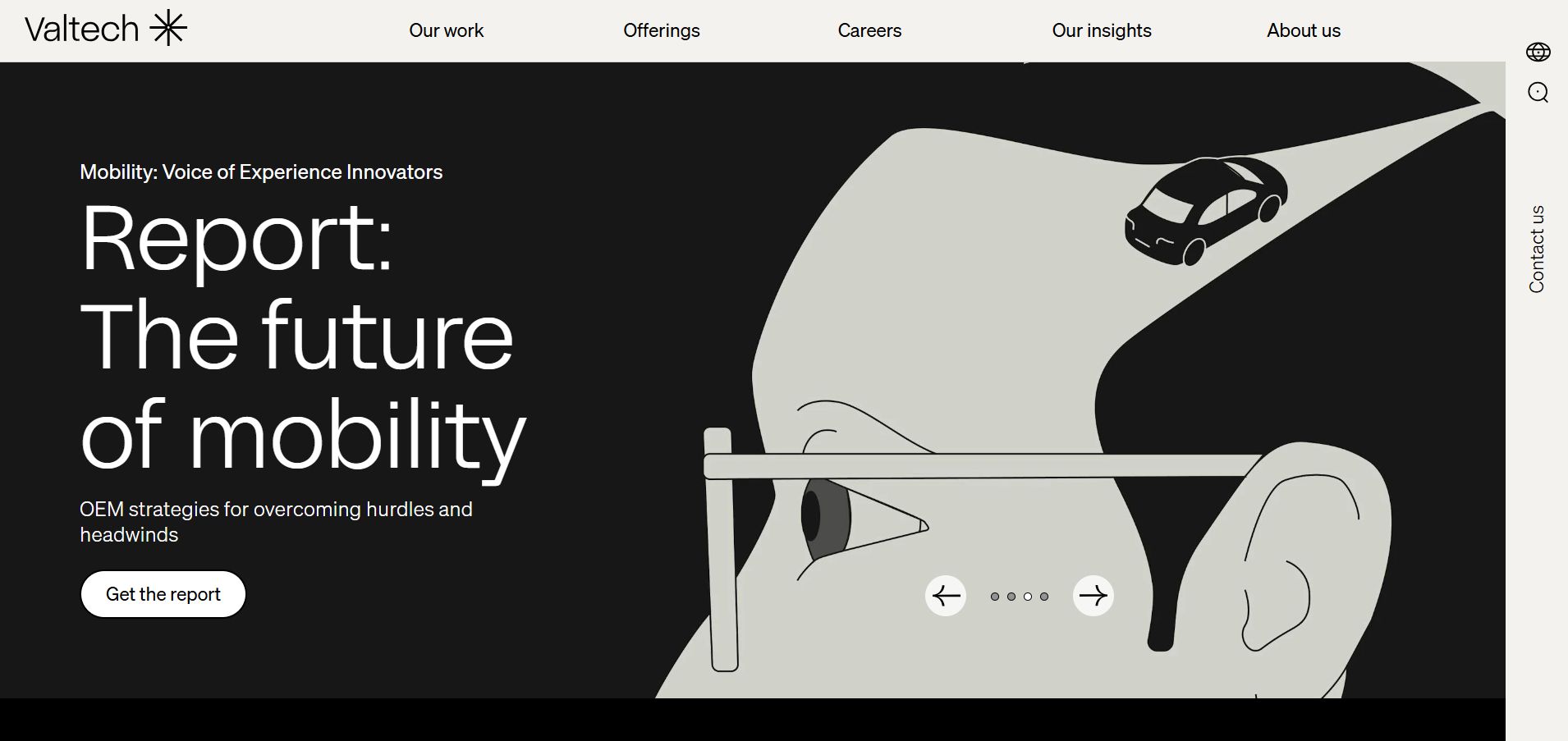Open site search with the magnifier icon
The width and height of the screenshot is (1568, 741).
click(1538, 92)
